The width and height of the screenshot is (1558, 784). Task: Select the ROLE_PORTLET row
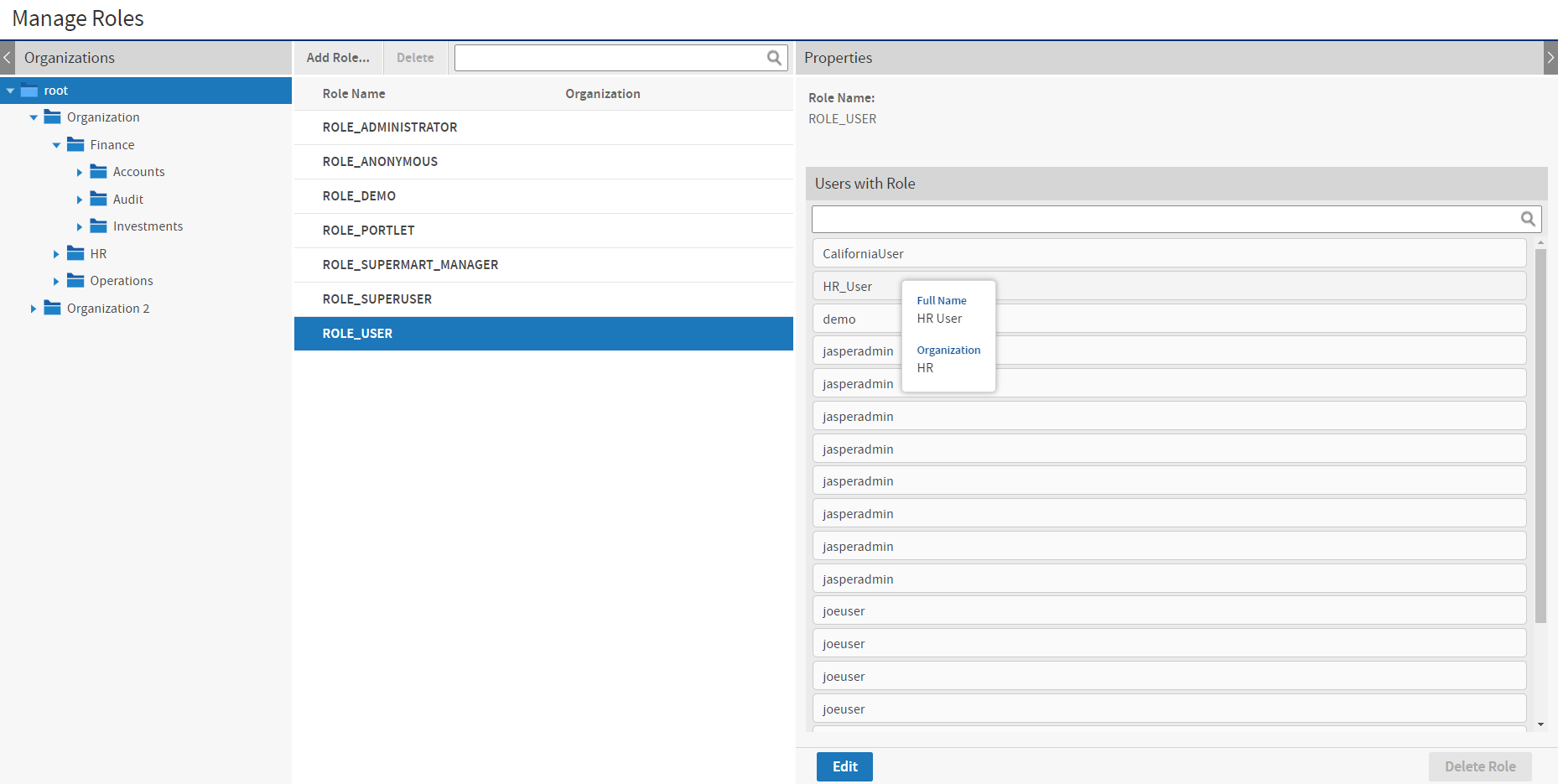[x=543, y=231]
